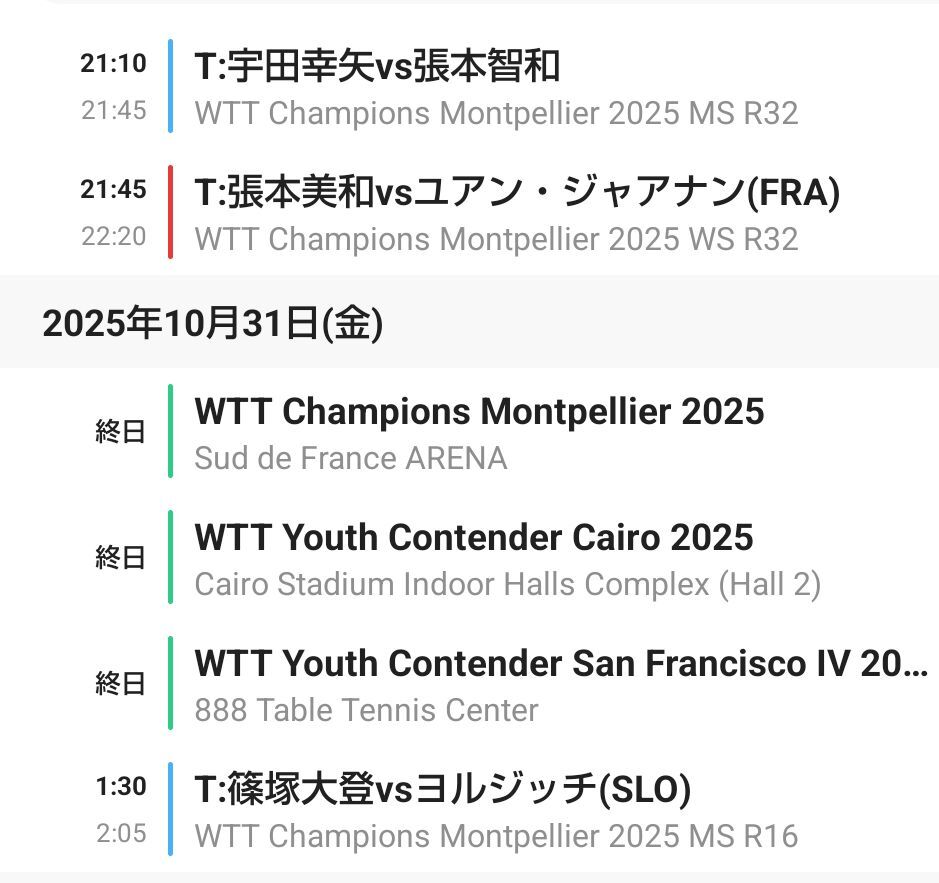Click Cairo Stadium Indoor Halls Complex venue text
939x883 pixels.
[507, 584]
